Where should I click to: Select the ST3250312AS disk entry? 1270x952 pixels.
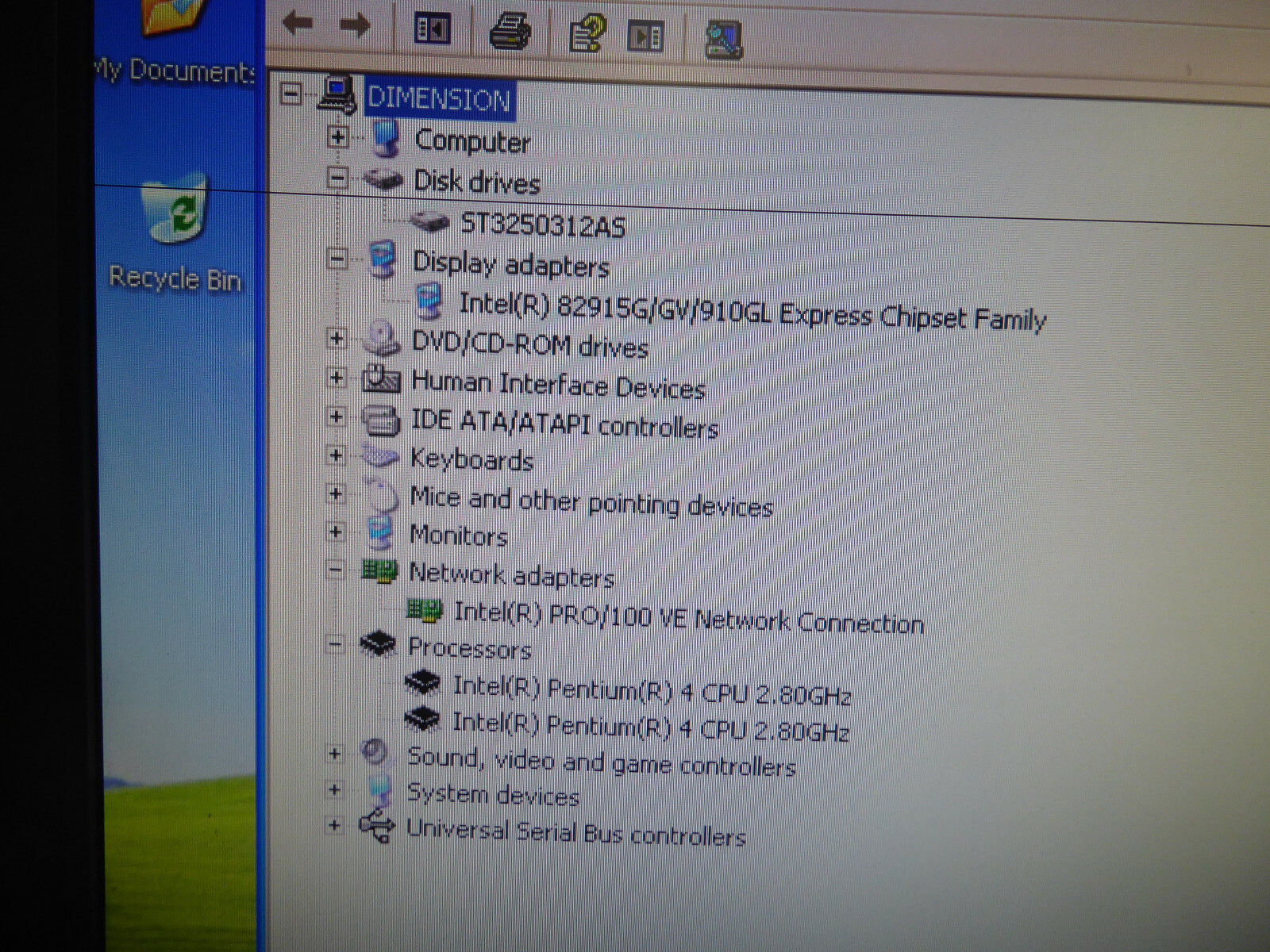(x=544, y=225)
